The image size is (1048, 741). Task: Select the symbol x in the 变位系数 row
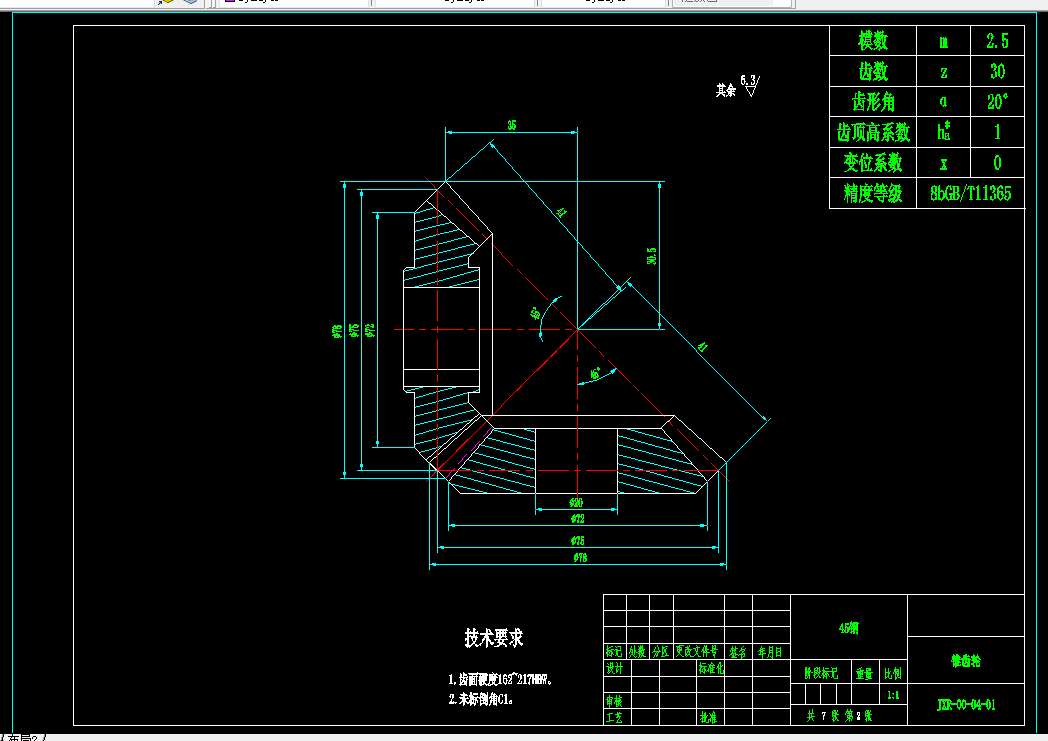pyautogui.click(x=943, y=164)
